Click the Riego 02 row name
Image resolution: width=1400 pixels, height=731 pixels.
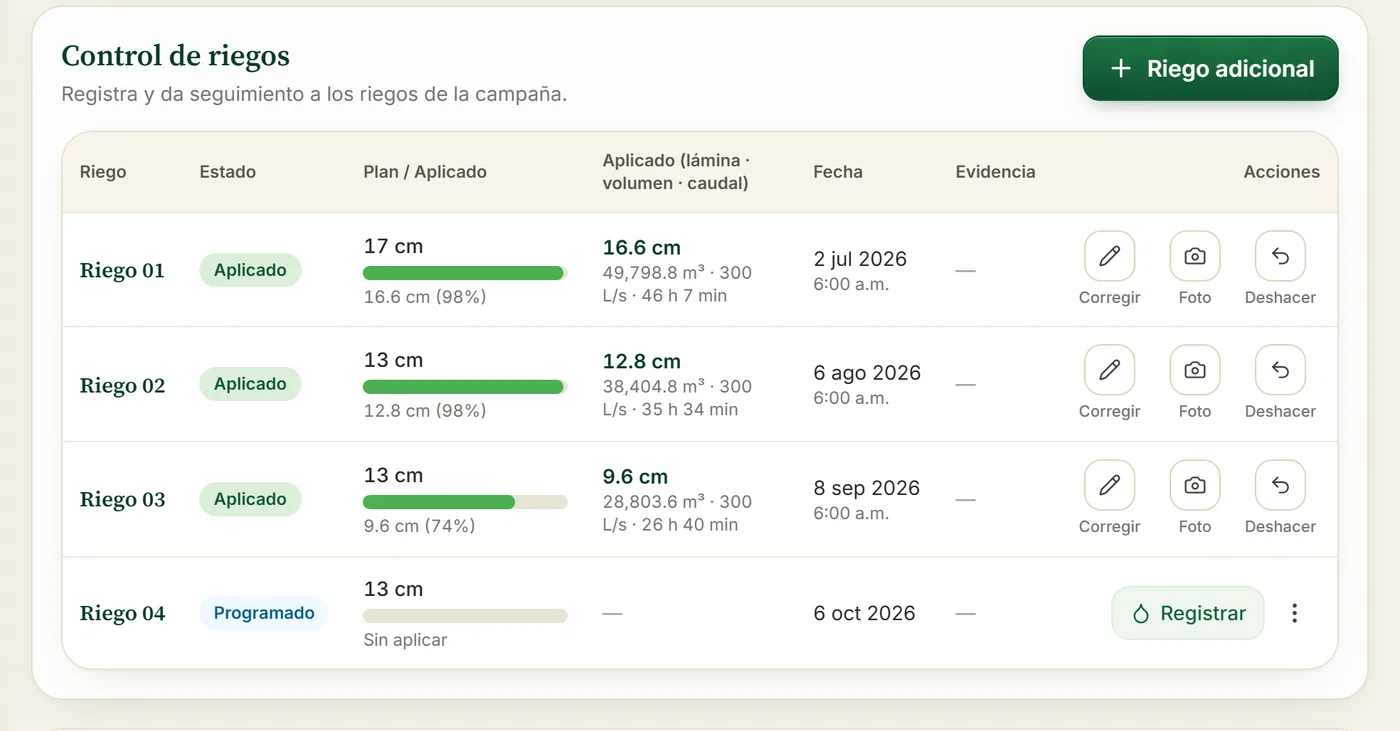(122, 385)
